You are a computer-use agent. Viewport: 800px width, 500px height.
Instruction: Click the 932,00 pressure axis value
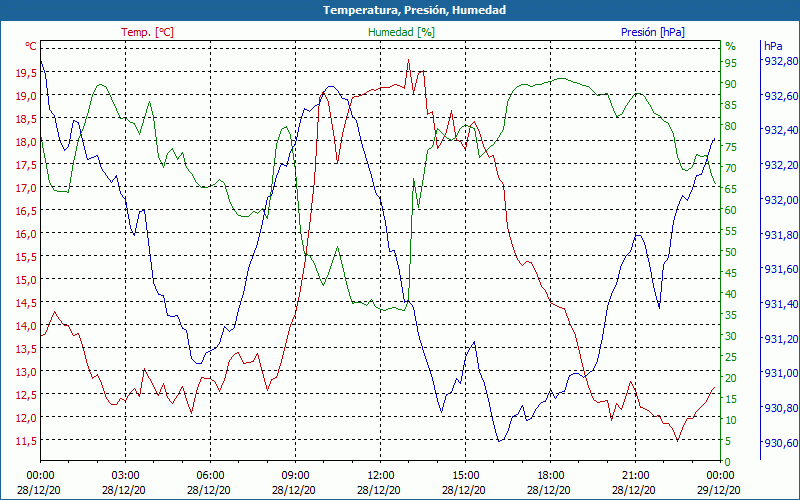[781, 199]
